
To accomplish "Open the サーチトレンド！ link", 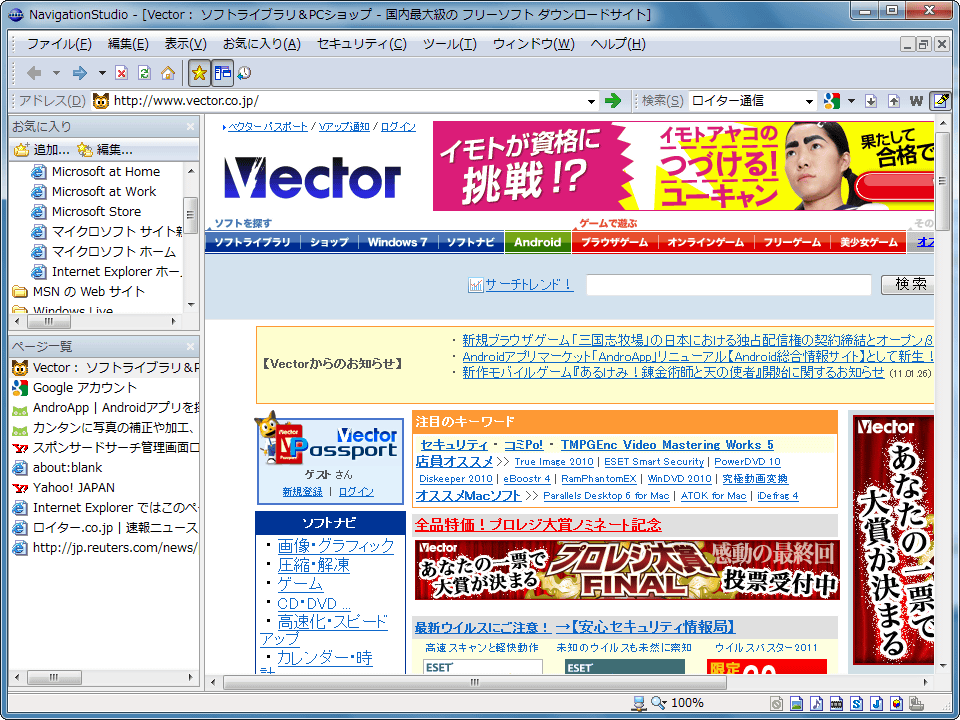I will pyautogui.click(x=529, y=285).
